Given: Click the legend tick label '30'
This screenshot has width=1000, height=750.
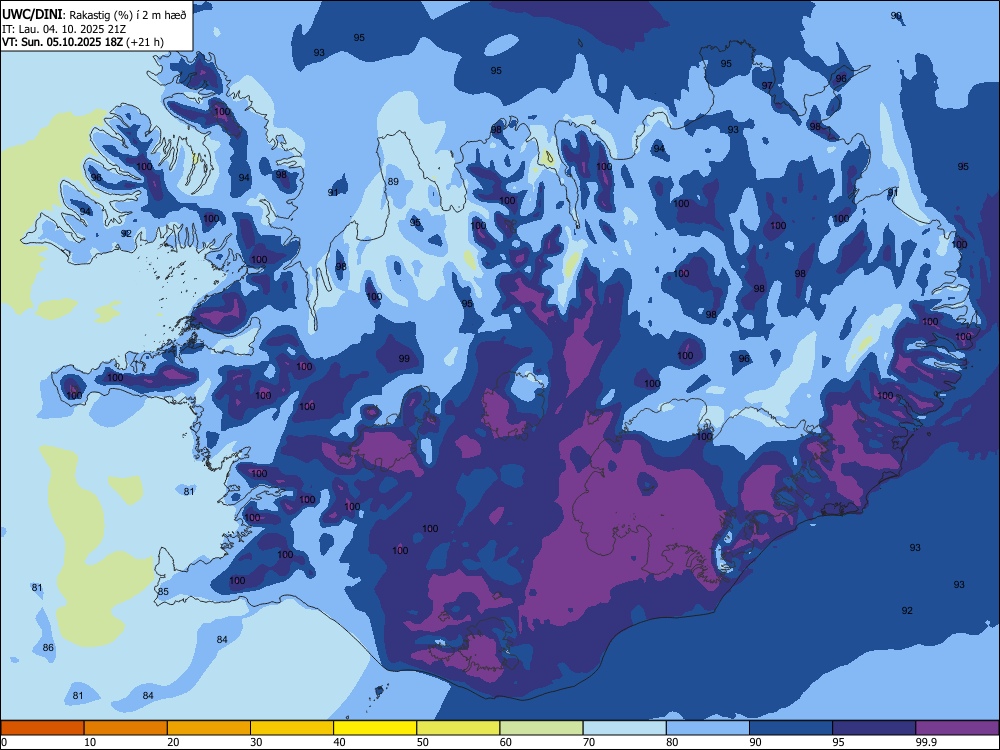Looking at the screenshot, I should click(x=256, y=742).
